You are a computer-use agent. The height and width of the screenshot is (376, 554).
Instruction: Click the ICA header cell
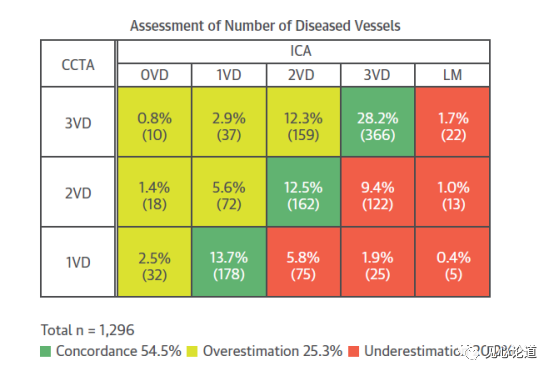tap(303, 52)
